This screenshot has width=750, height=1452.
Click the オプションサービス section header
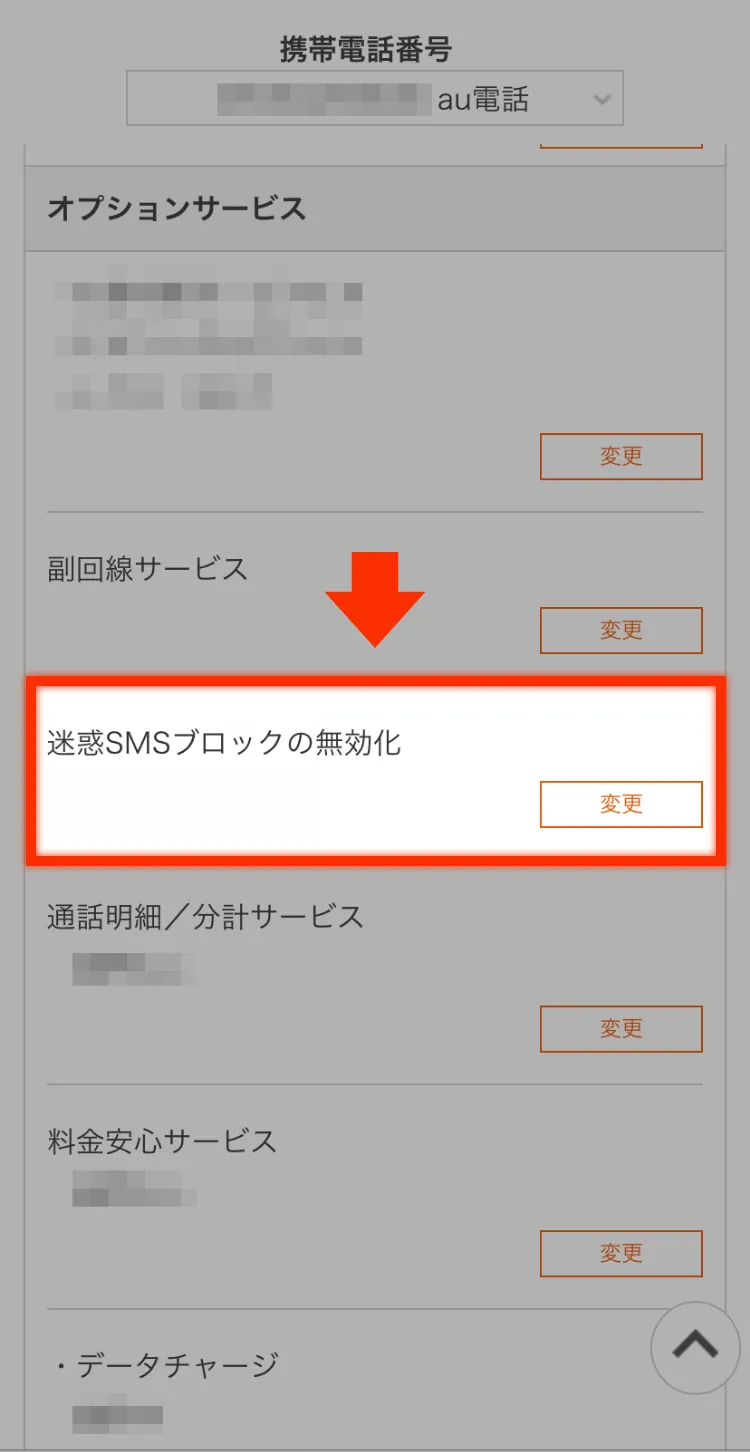click(x=375, y=208)
